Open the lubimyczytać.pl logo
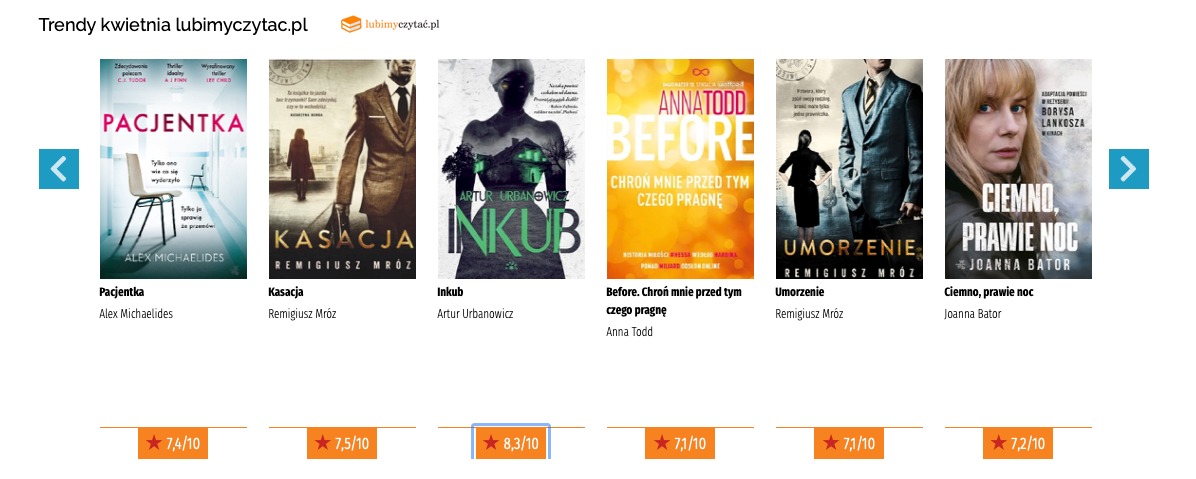The image size is (1196, 479). click(390, 24)
